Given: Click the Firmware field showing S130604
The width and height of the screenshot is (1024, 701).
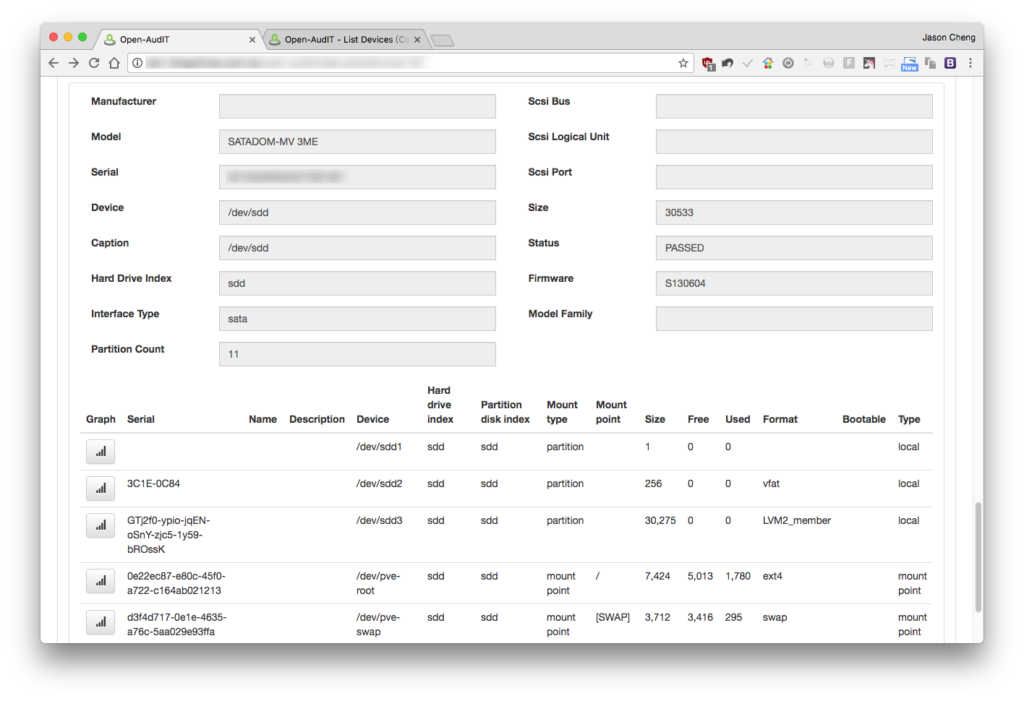Looking at the screenshot, I should [x=794, y=284].
